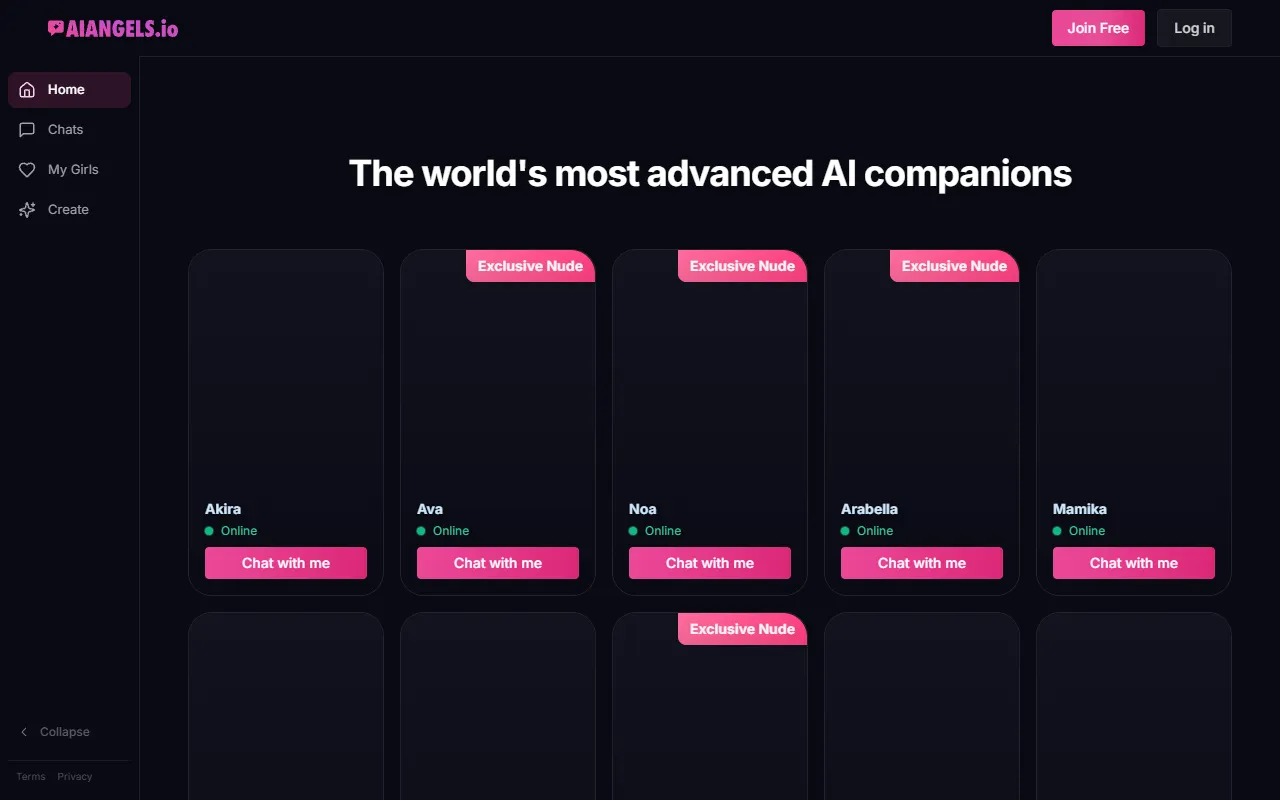The width and height of the screenshot is (1280, 800).
Task: Click the My Girls heart icon
Action: pyautogui.click(x=27, y=170)
